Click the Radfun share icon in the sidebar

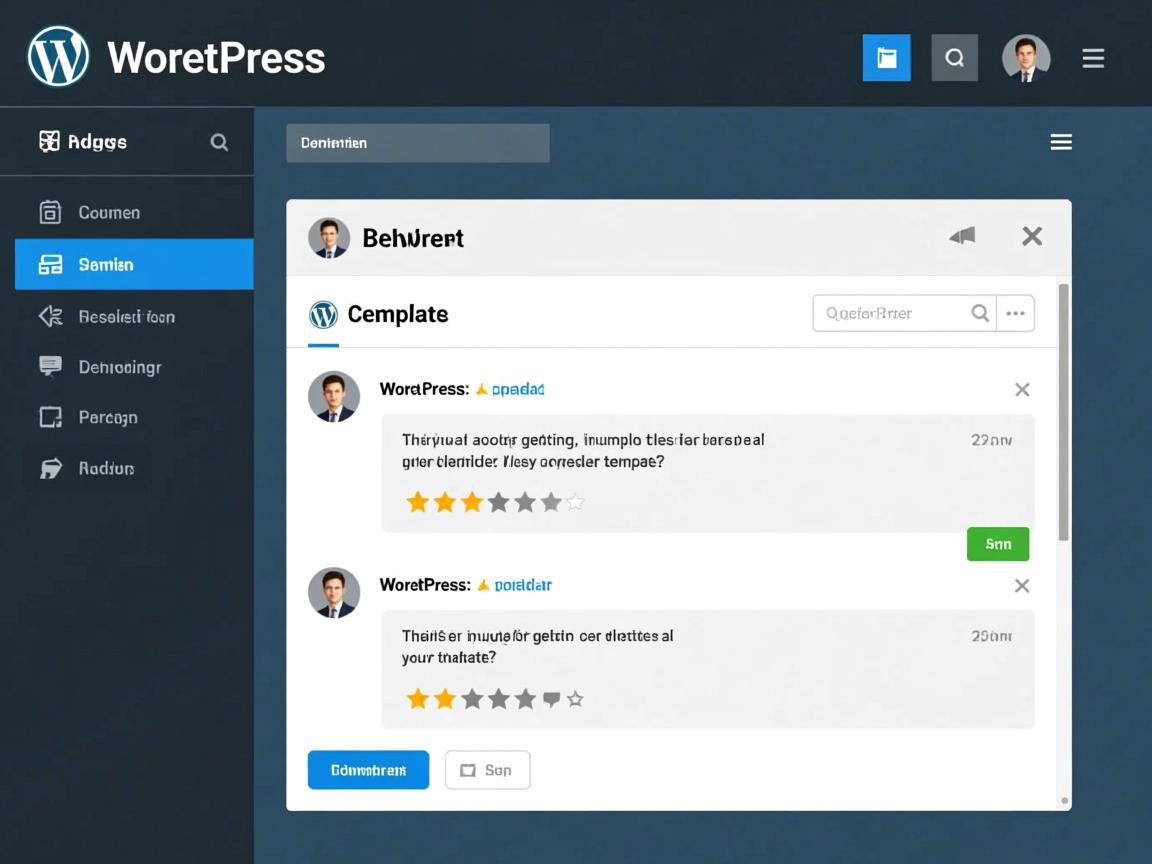(48, 468)
